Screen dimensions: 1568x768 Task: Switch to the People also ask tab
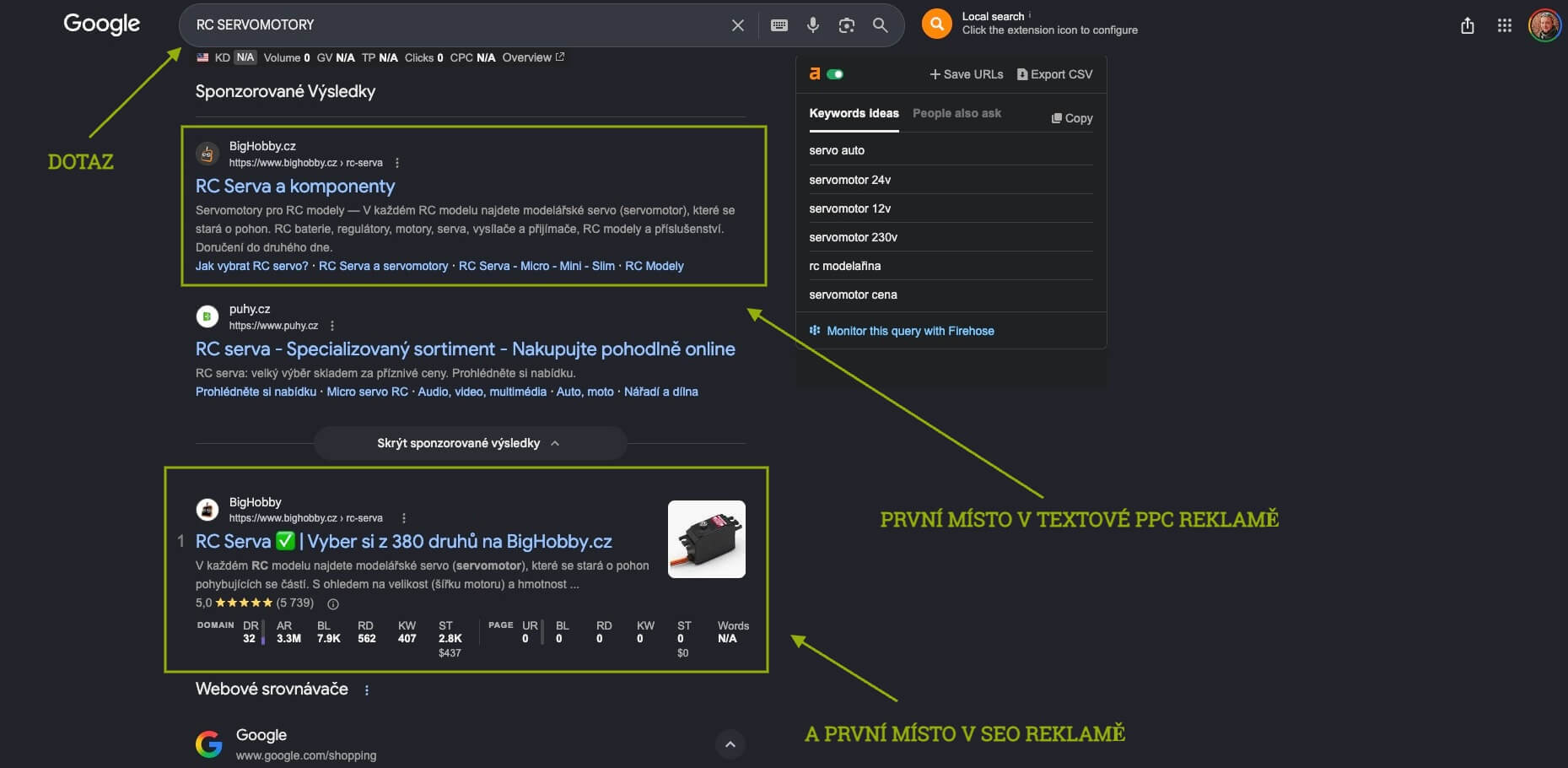[x=956, y=113]
